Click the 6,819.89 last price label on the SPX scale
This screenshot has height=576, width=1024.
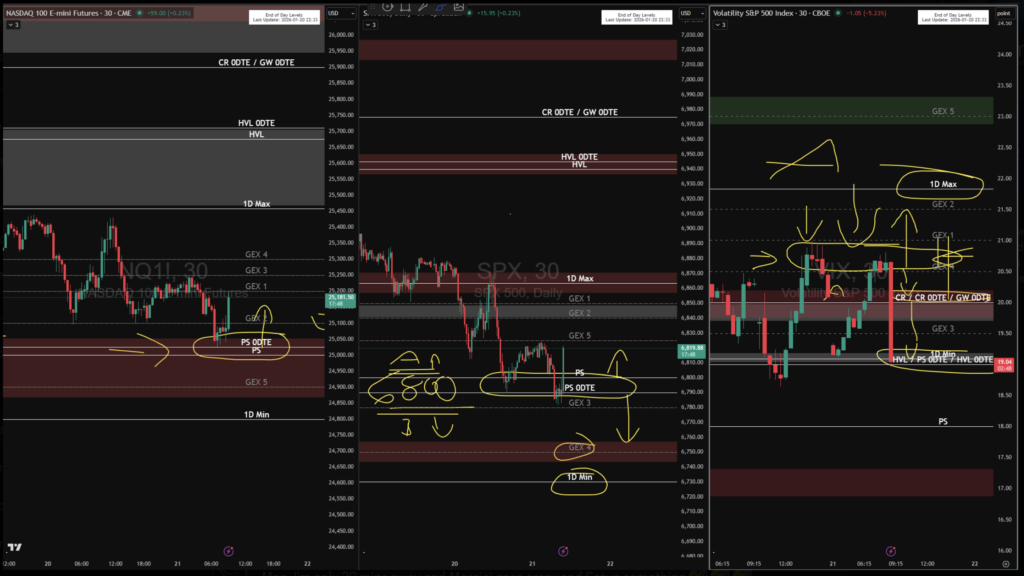(690, 350)
